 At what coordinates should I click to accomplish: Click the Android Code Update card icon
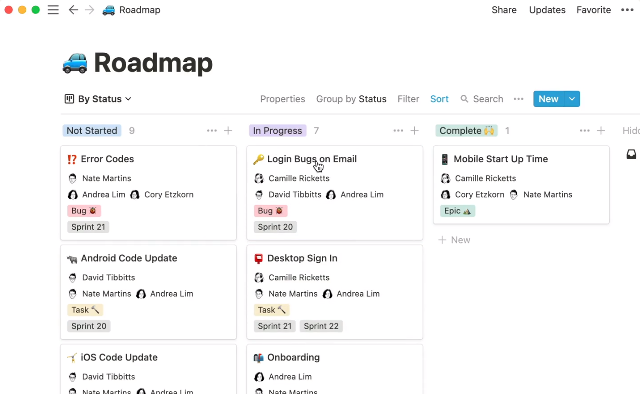pyautogui.click(x=72, y=259)
